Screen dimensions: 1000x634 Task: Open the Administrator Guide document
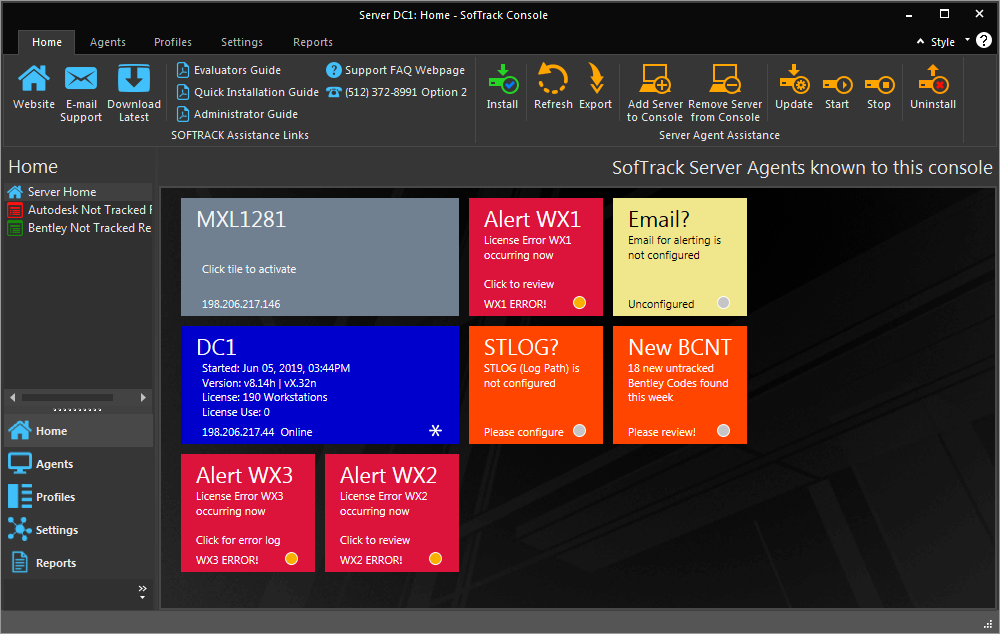[237, 114]
